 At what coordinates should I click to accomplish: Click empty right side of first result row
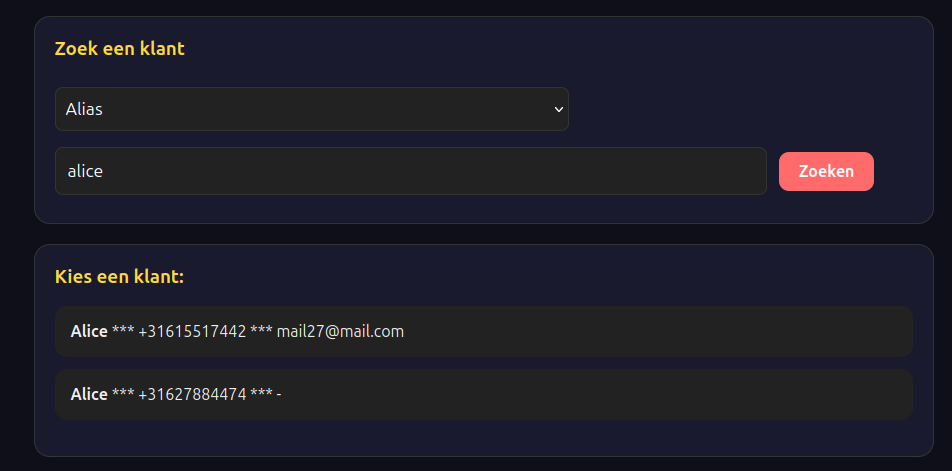(700, 332)
